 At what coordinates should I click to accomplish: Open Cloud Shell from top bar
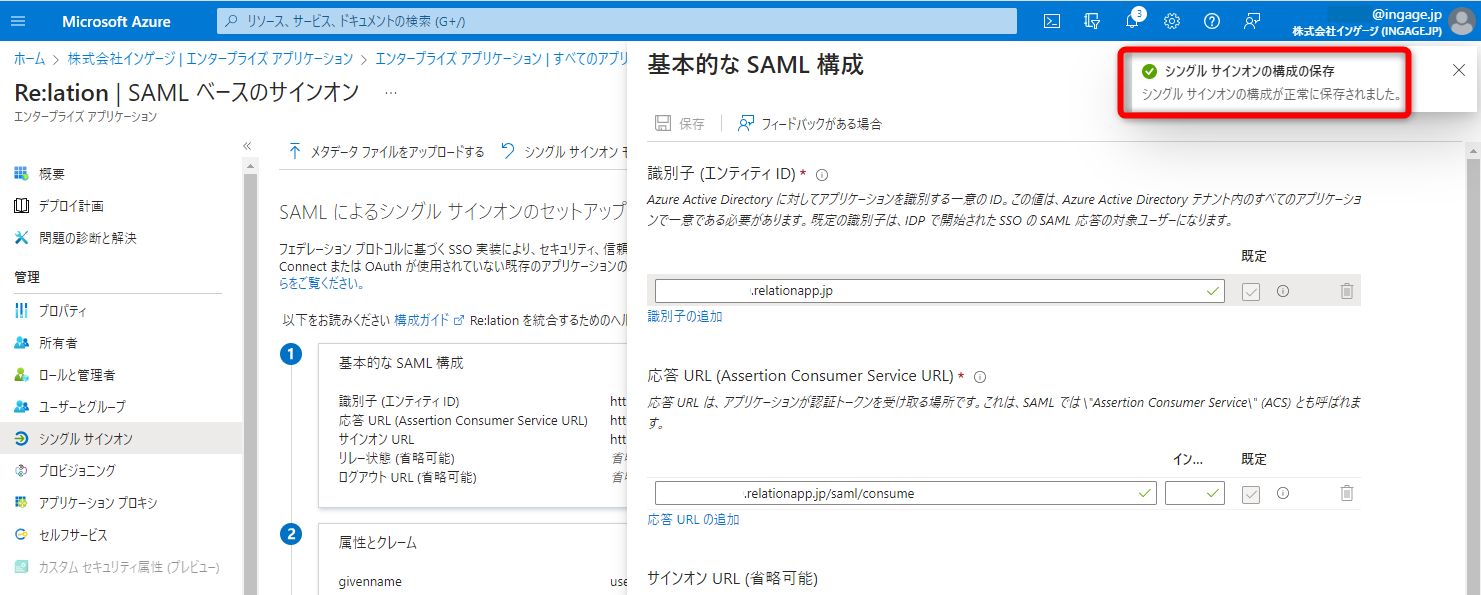pos(1052,21)
